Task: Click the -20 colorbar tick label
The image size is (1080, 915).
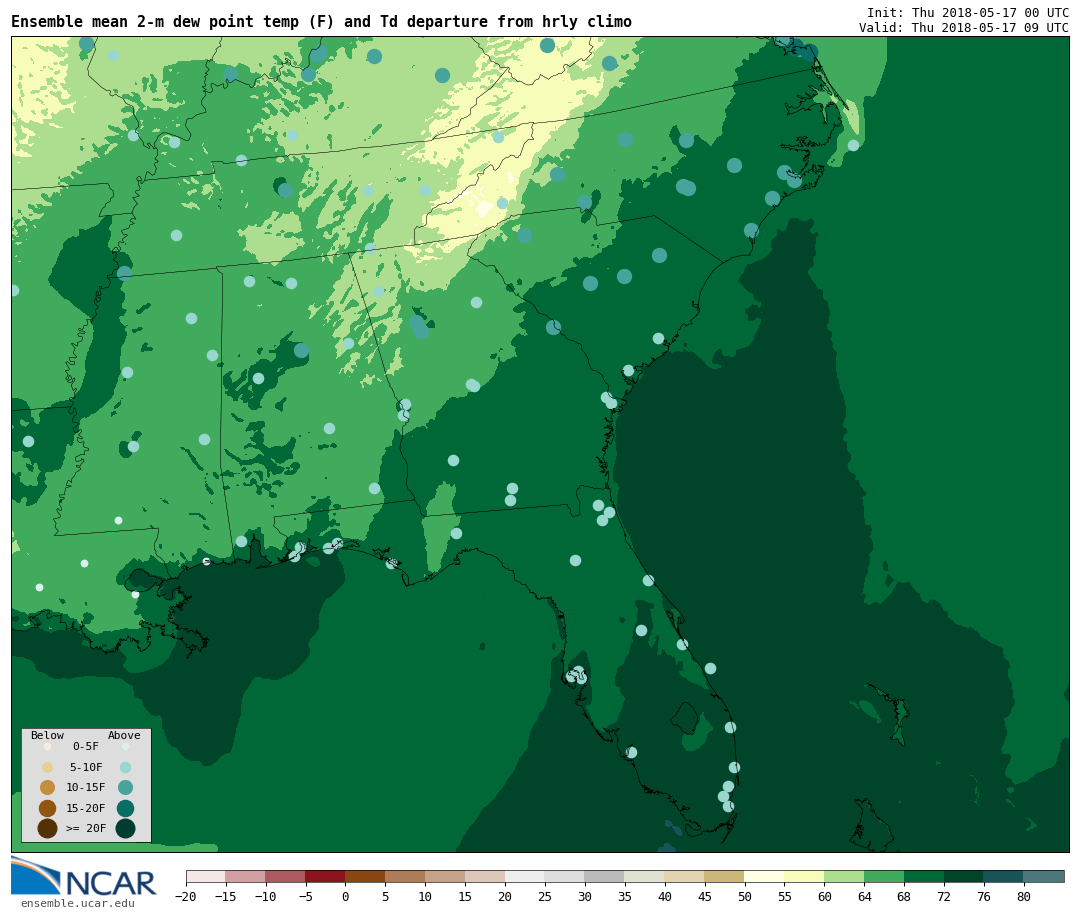Action: click(x=185, y=896)
